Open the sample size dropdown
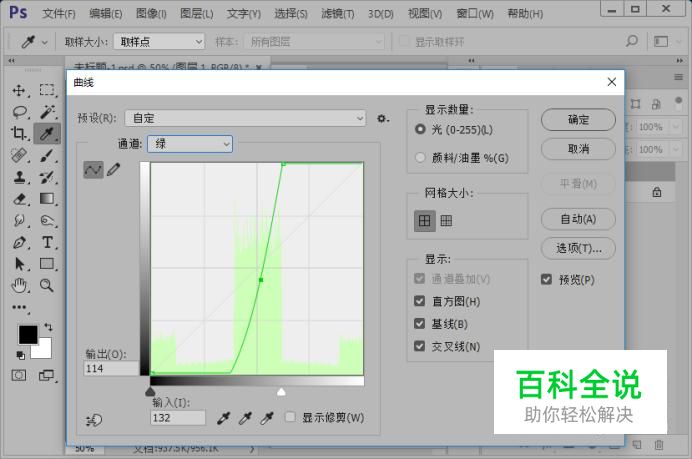The image size is (692, 459). 159,42
